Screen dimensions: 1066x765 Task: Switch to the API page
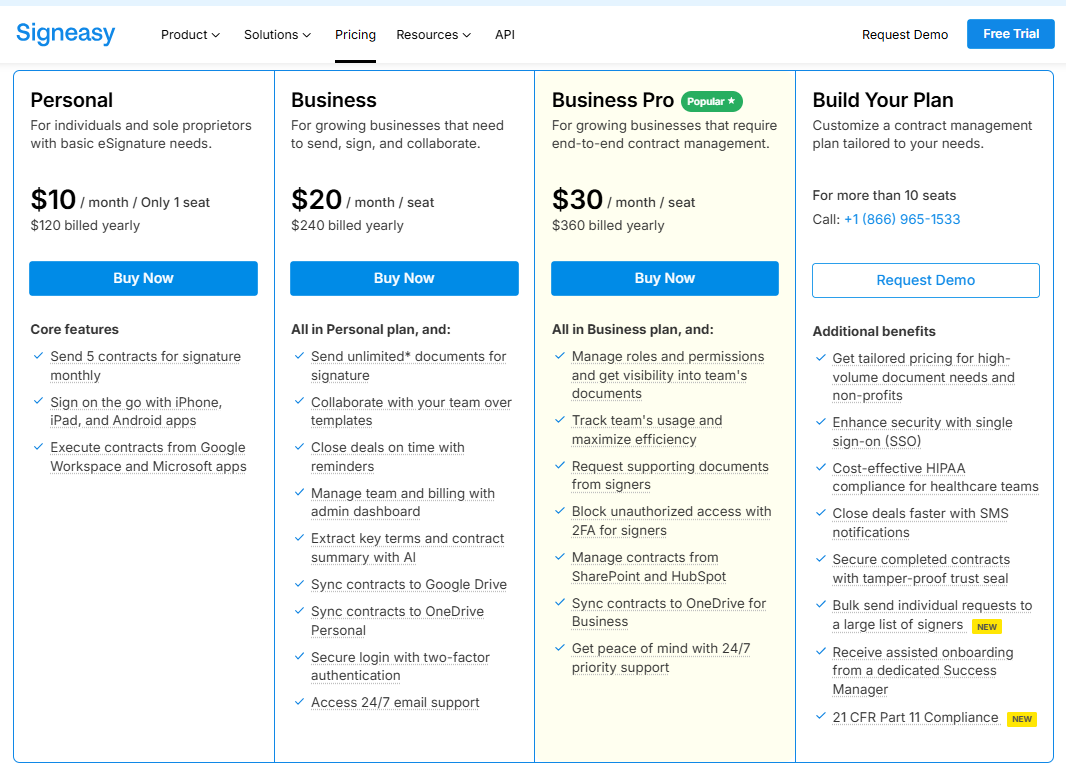[x=505, y=34]
